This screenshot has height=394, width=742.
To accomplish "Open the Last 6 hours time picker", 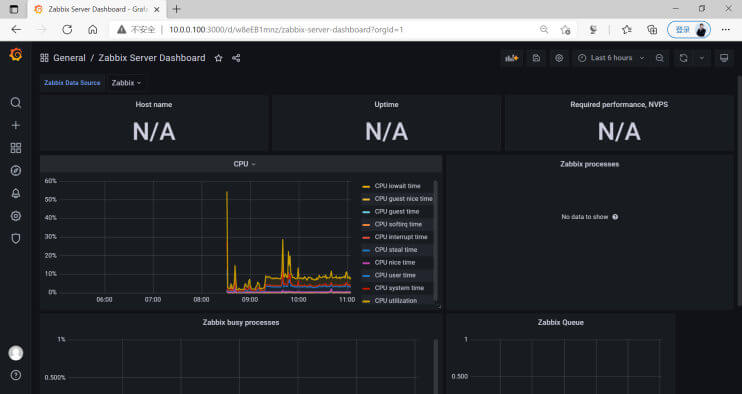I will (x=612, y=58).
